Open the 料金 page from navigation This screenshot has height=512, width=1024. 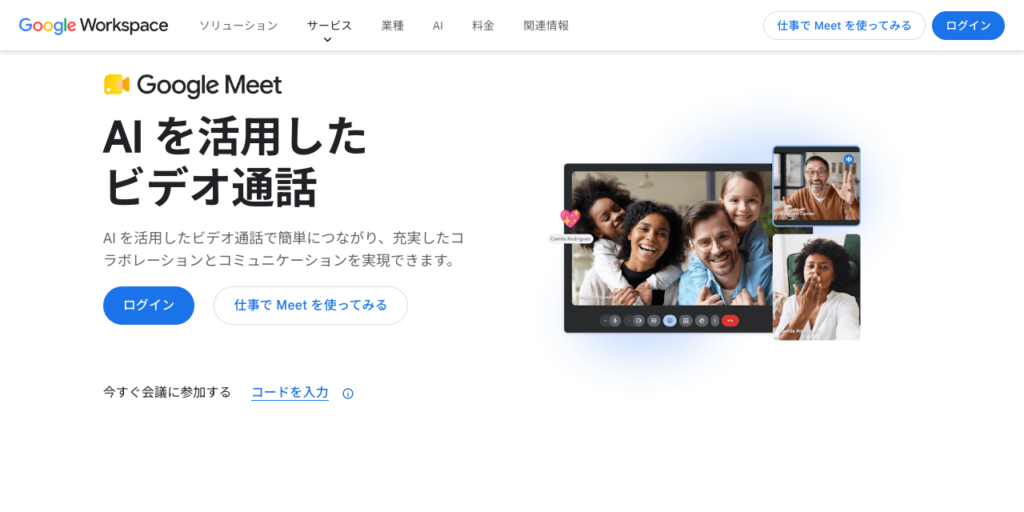click(x=483, y=25)
